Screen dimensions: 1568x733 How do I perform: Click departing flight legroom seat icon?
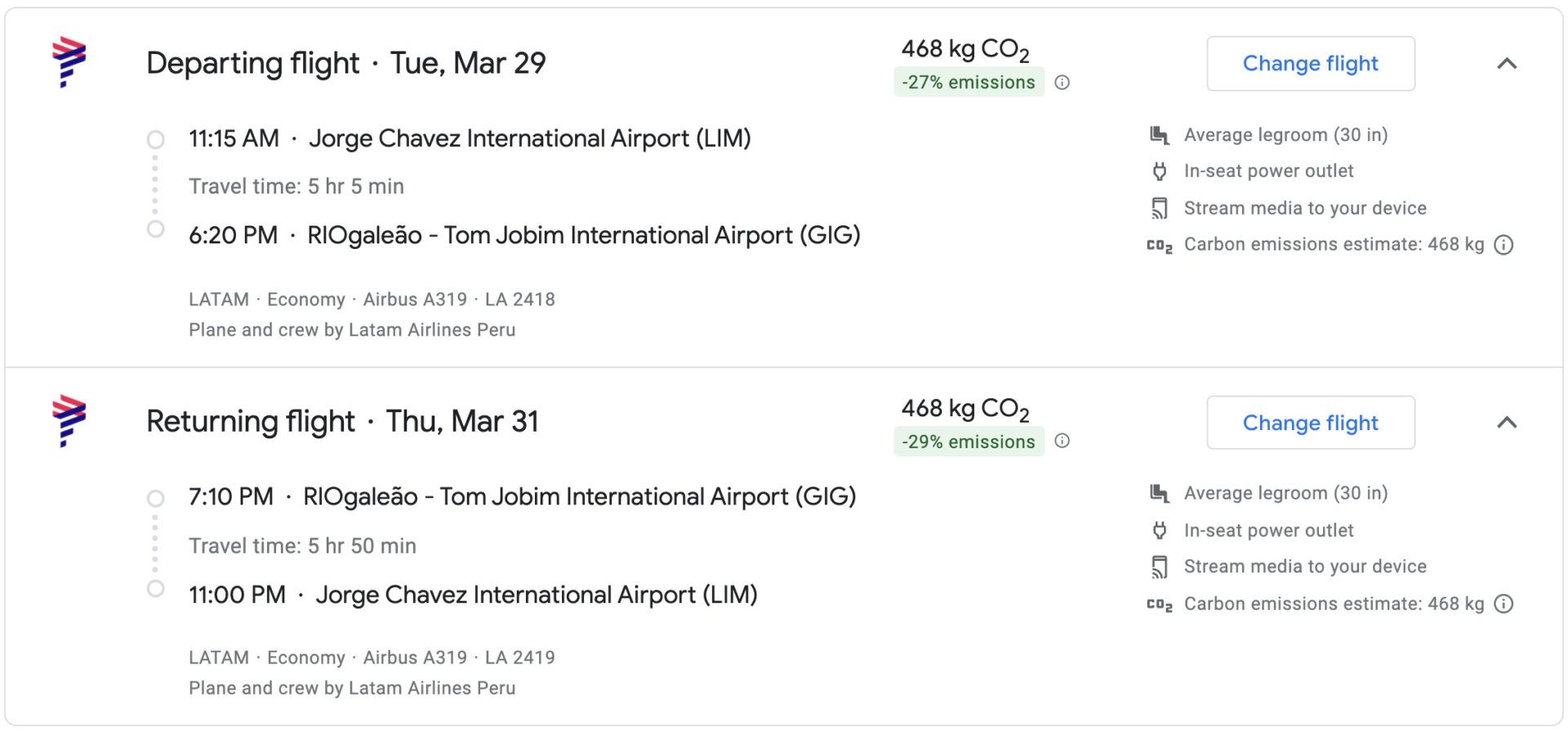[1159, 135]
